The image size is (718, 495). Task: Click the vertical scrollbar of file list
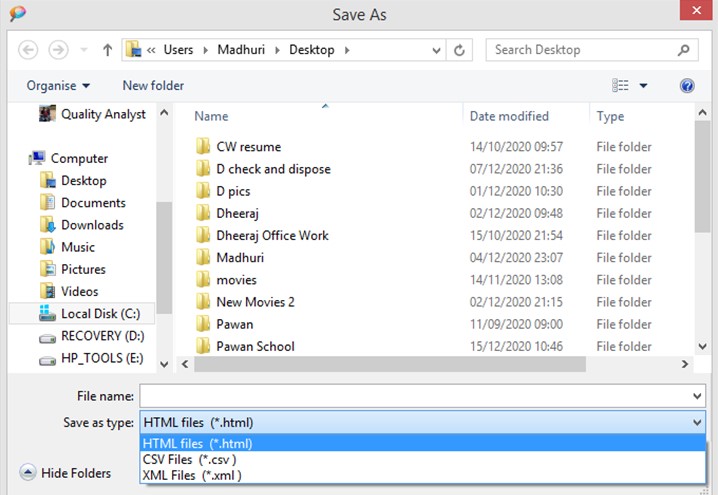pos(702,177)
